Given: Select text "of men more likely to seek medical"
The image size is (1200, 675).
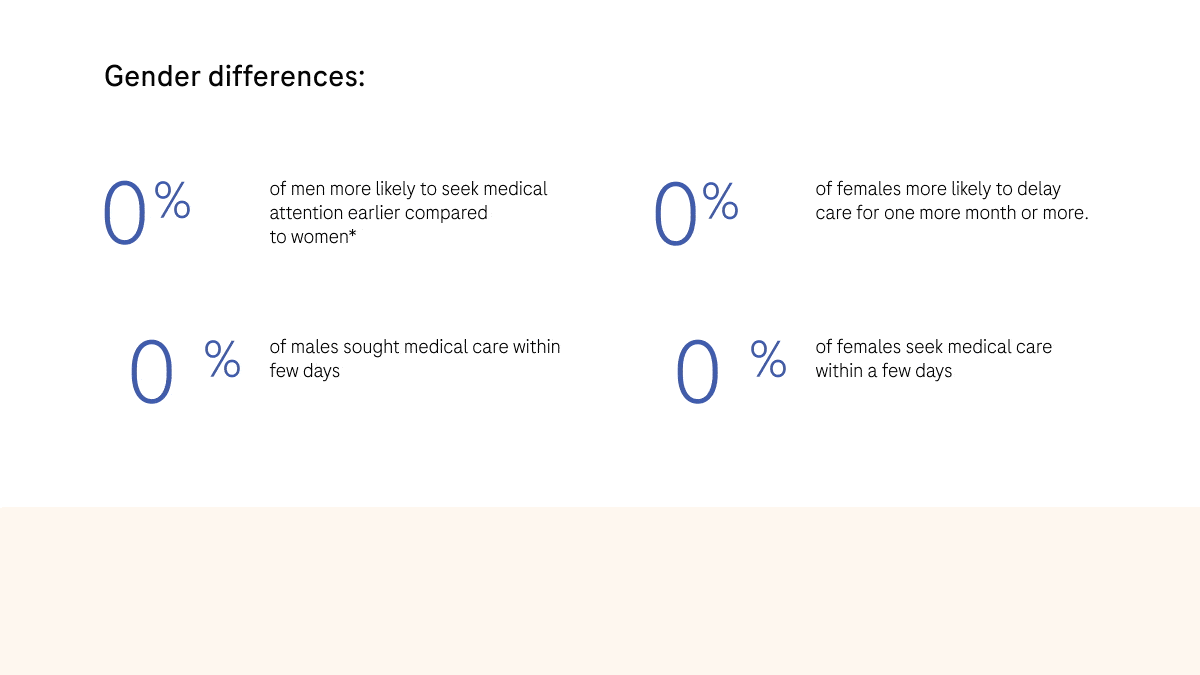Looking at the screenshot, I should click(x=408, y=189).
